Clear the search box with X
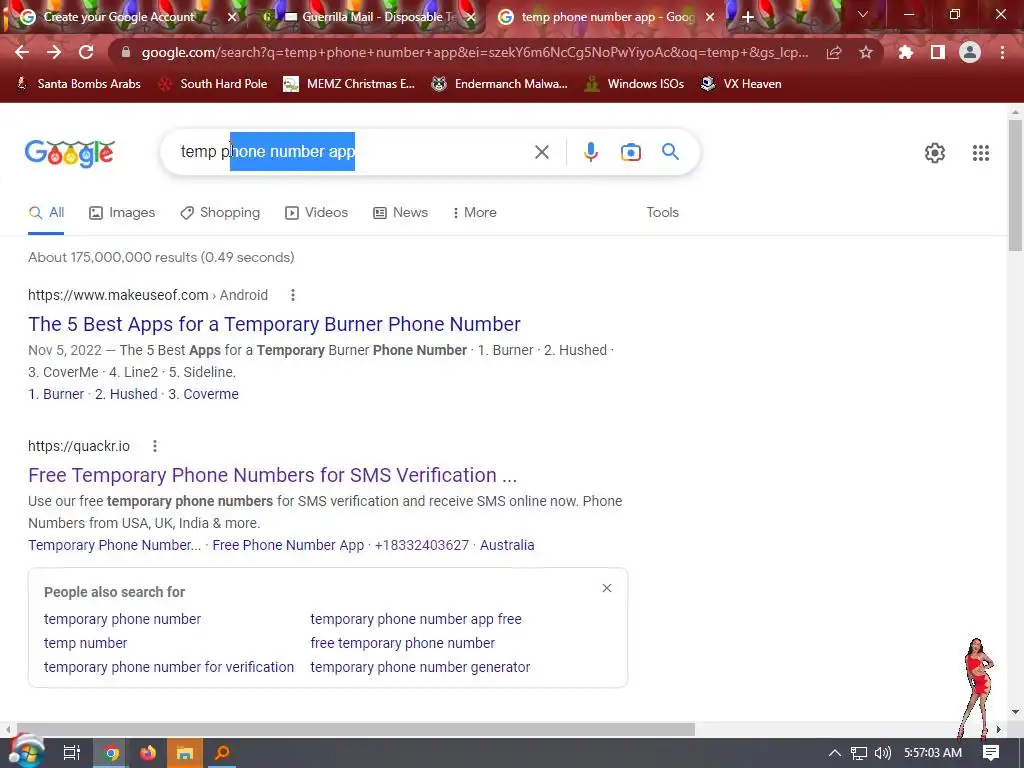1024x768 pixels. (x=541, y=152)
